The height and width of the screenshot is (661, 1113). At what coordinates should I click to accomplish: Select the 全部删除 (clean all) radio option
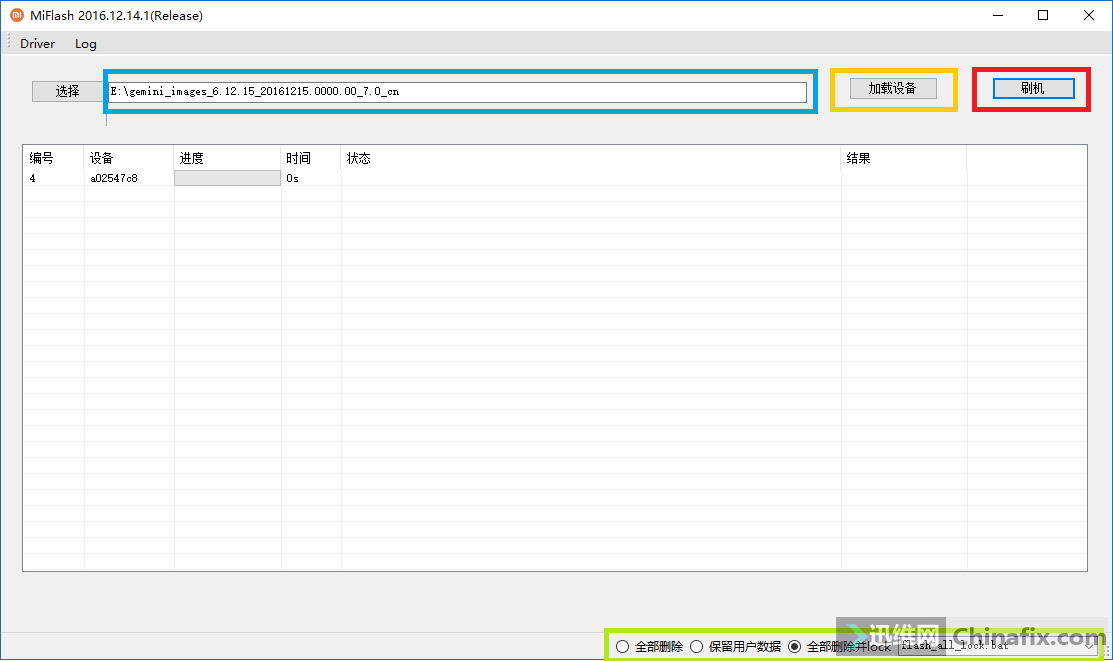pyautogui.click(x=623, y=647)
